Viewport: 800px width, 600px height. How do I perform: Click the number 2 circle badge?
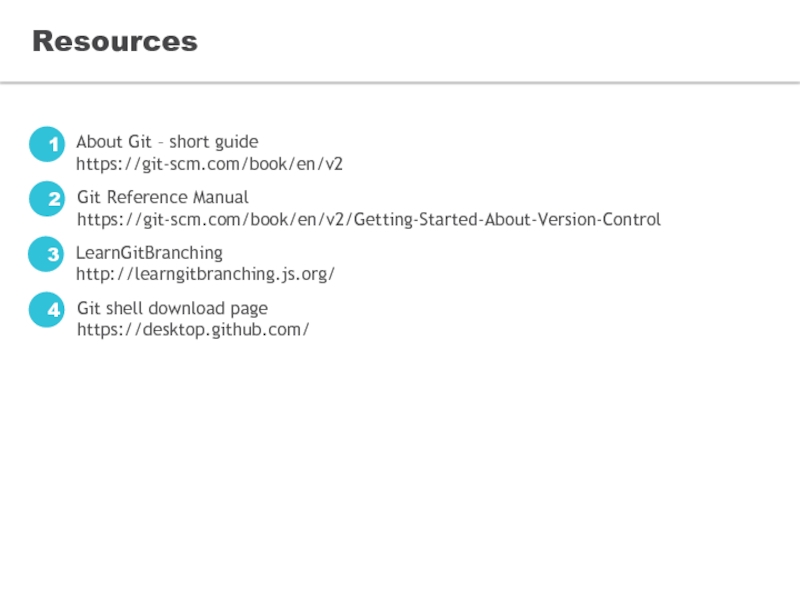(x=46, y=200)
